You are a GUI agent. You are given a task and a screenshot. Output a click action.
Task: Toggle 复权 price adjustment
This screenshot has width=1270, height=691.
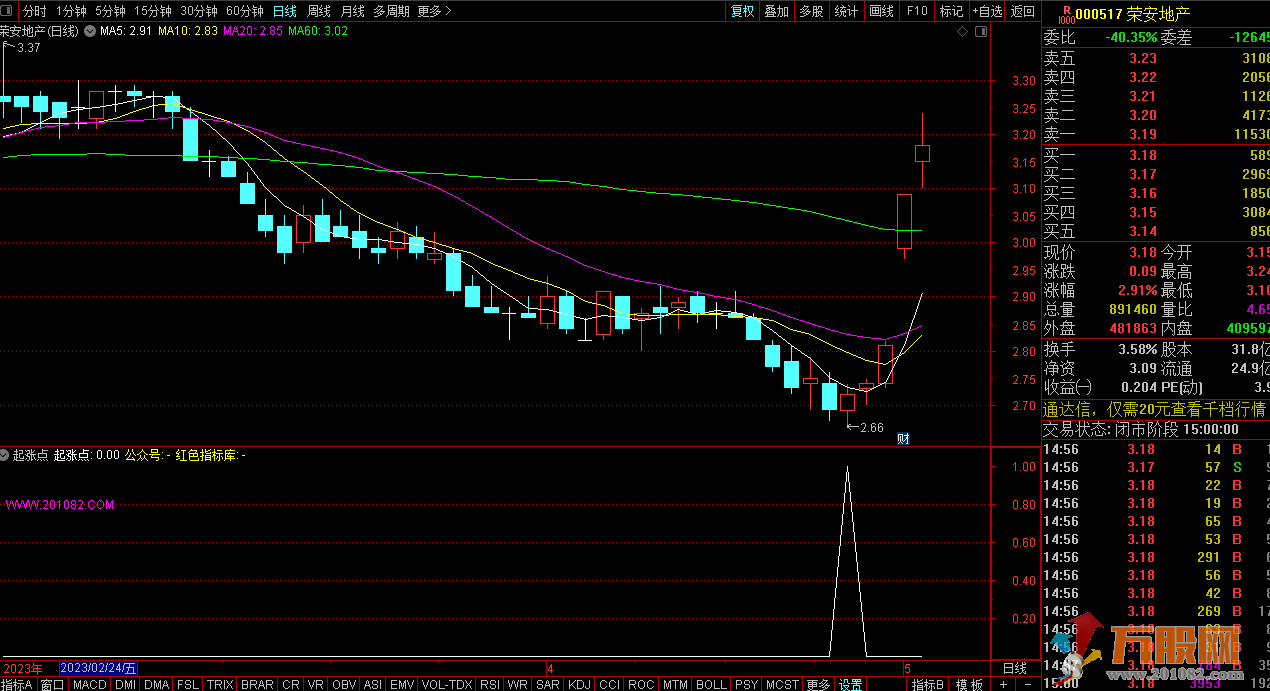742,11
